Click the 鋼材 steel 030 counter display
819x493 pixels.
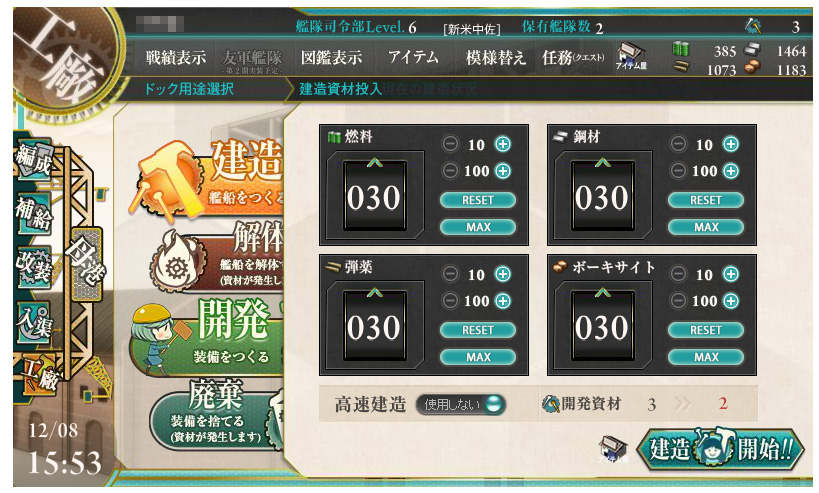coord(602,197)
